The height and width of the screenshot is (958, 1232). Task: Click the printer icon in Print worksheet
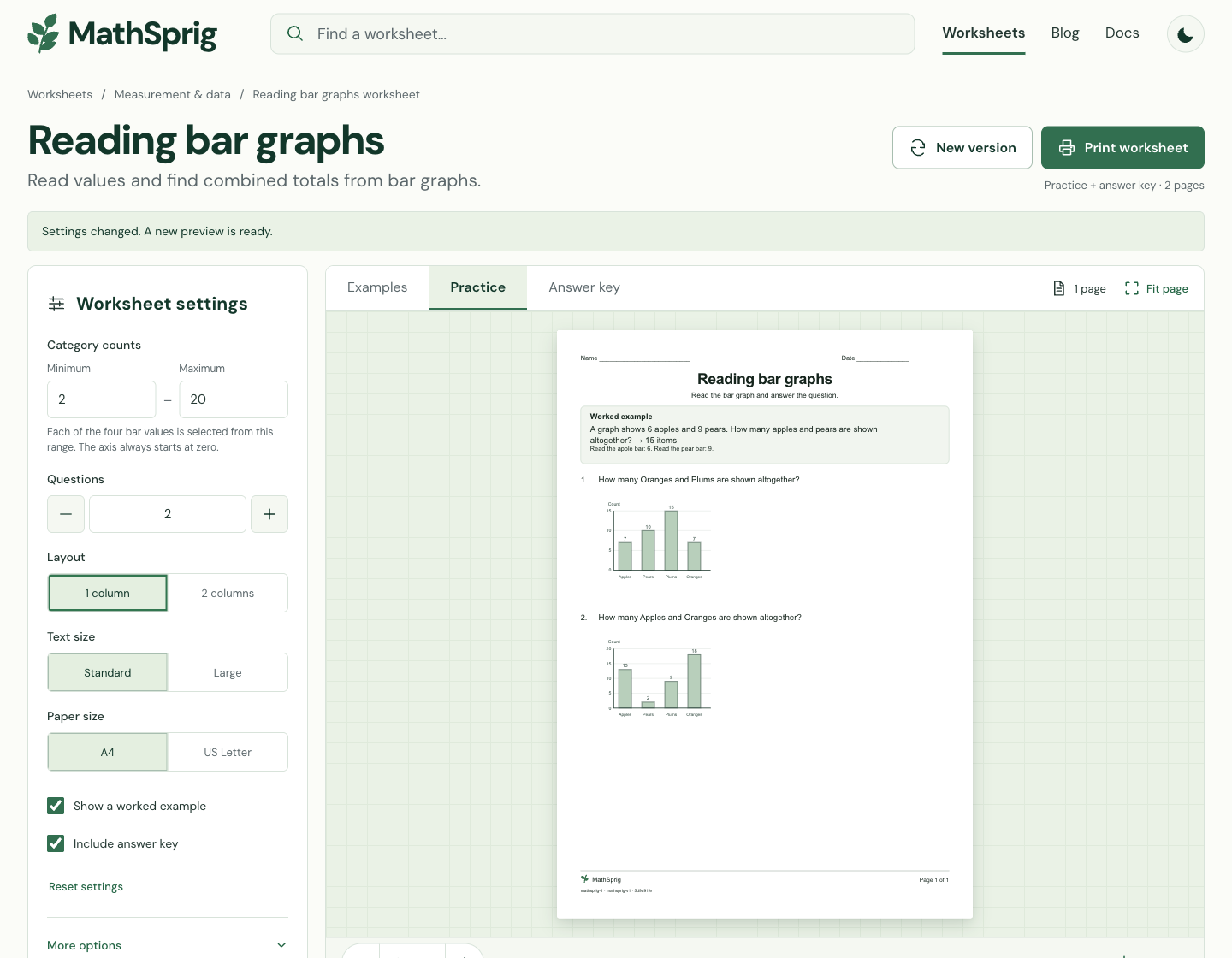(1067, 148)
